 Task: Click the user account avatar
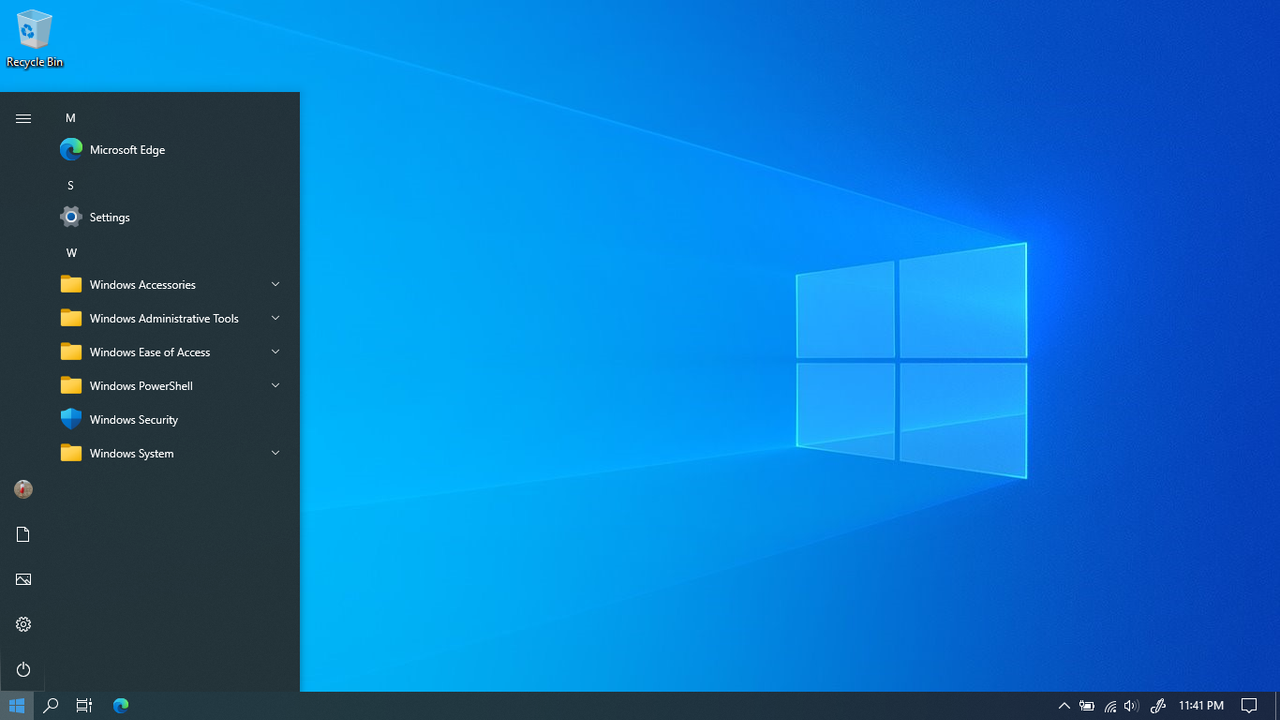coord(23,489)
